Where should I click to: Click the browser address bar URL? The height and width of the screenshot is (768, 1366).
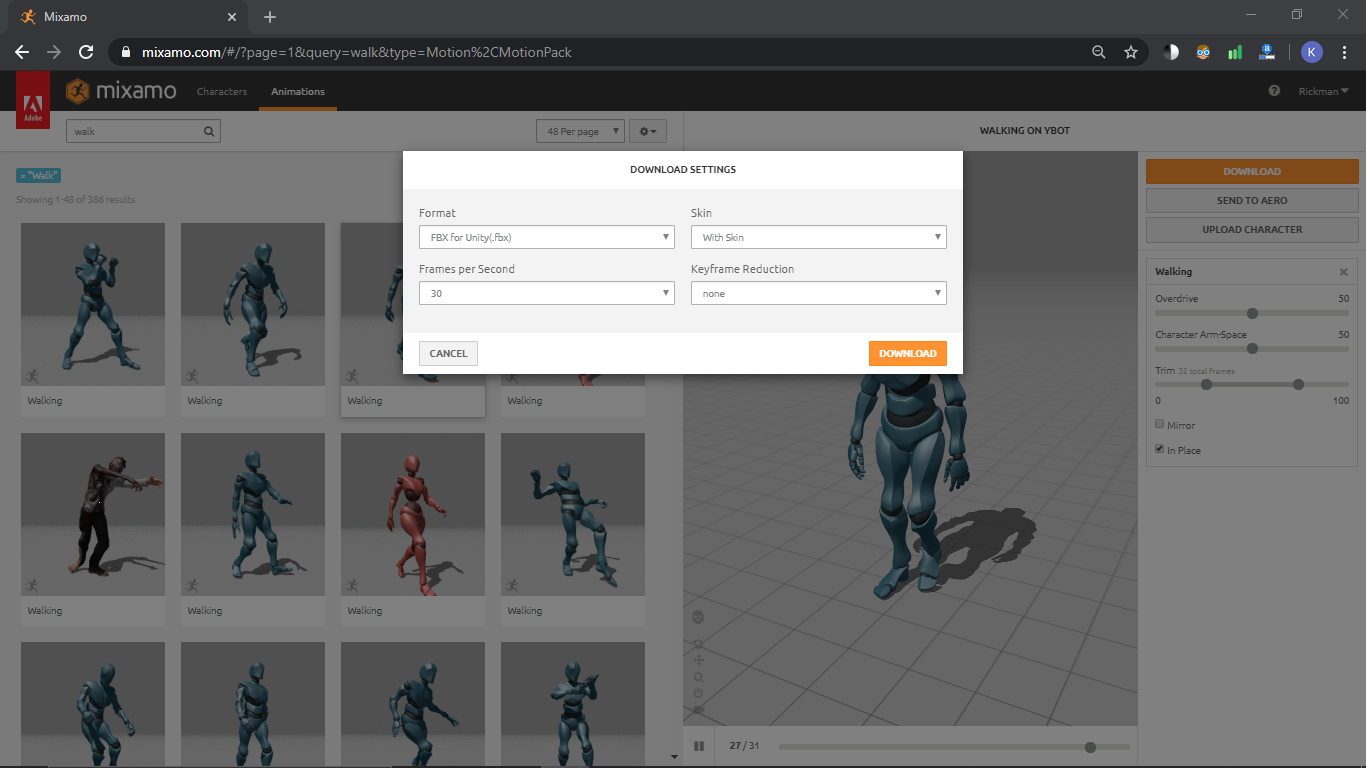pos(357,52)
